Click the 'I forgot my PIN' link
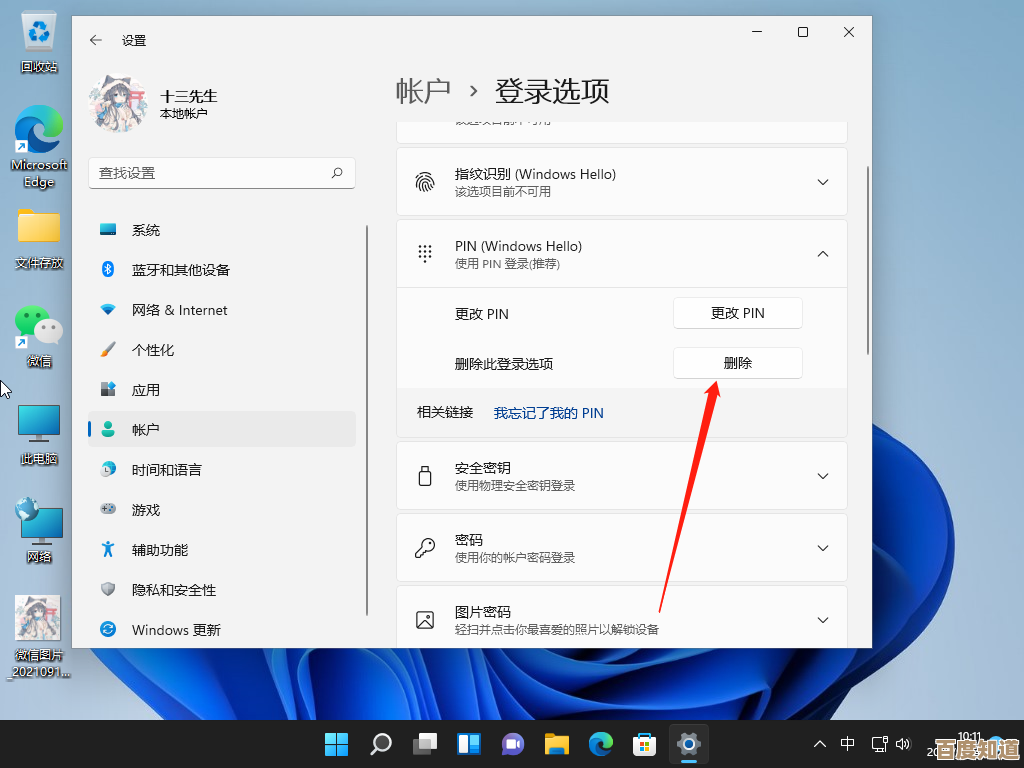The height and width of the screenshot is (768, 1024). [548, 413]
